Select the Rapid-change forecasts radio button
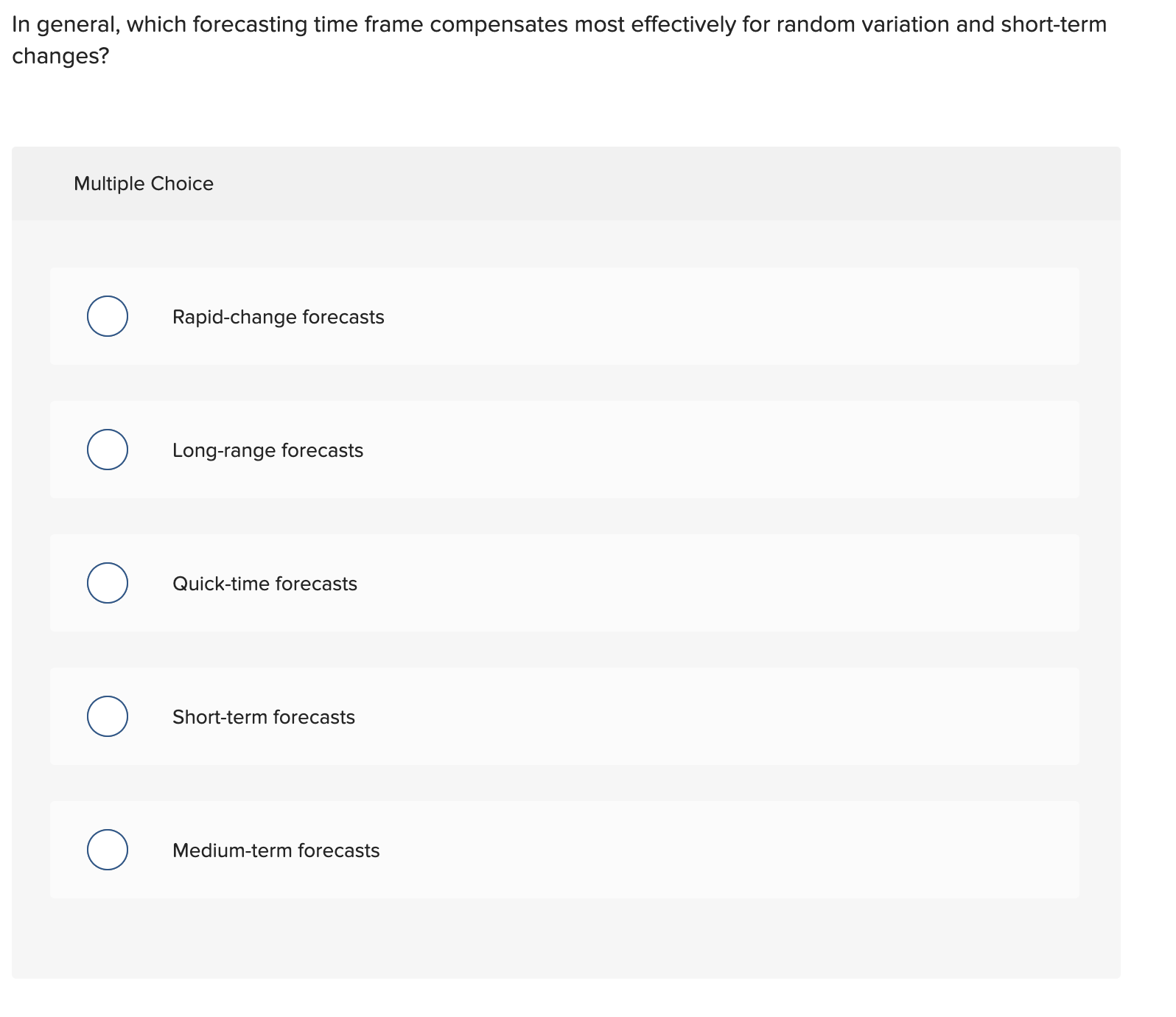1176x1017 pixels. coord(108,316)
